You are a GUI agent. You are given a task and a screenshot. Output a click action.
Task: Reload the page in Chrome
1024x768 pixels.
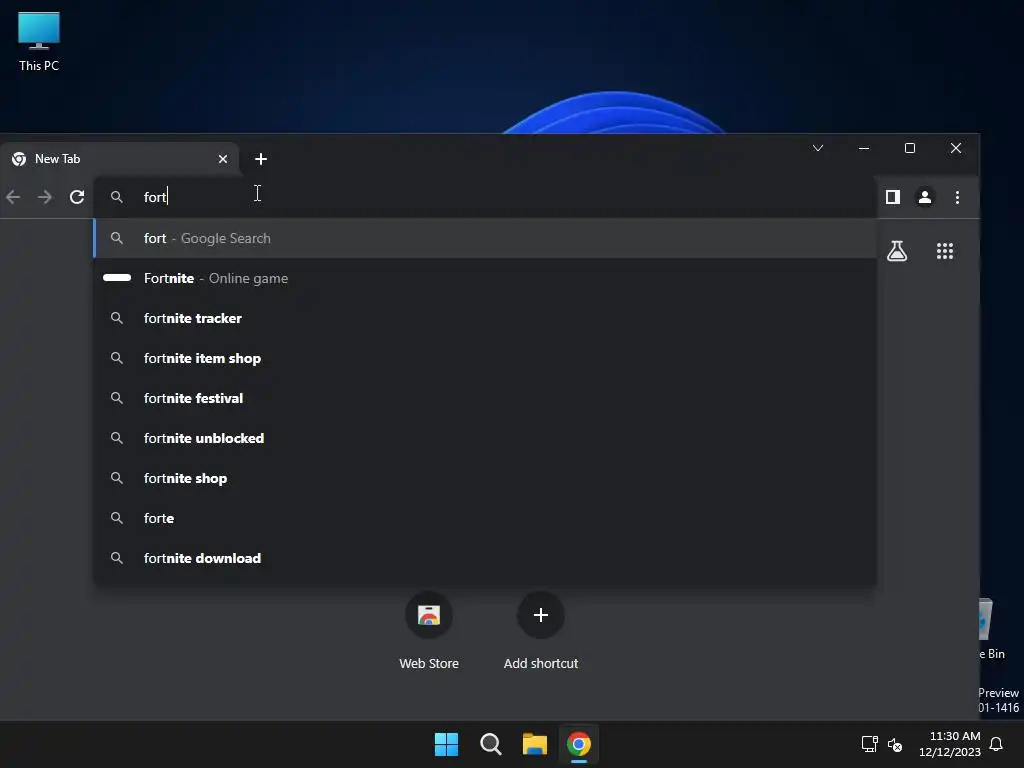pyautogui.click(x=77, y=197)
